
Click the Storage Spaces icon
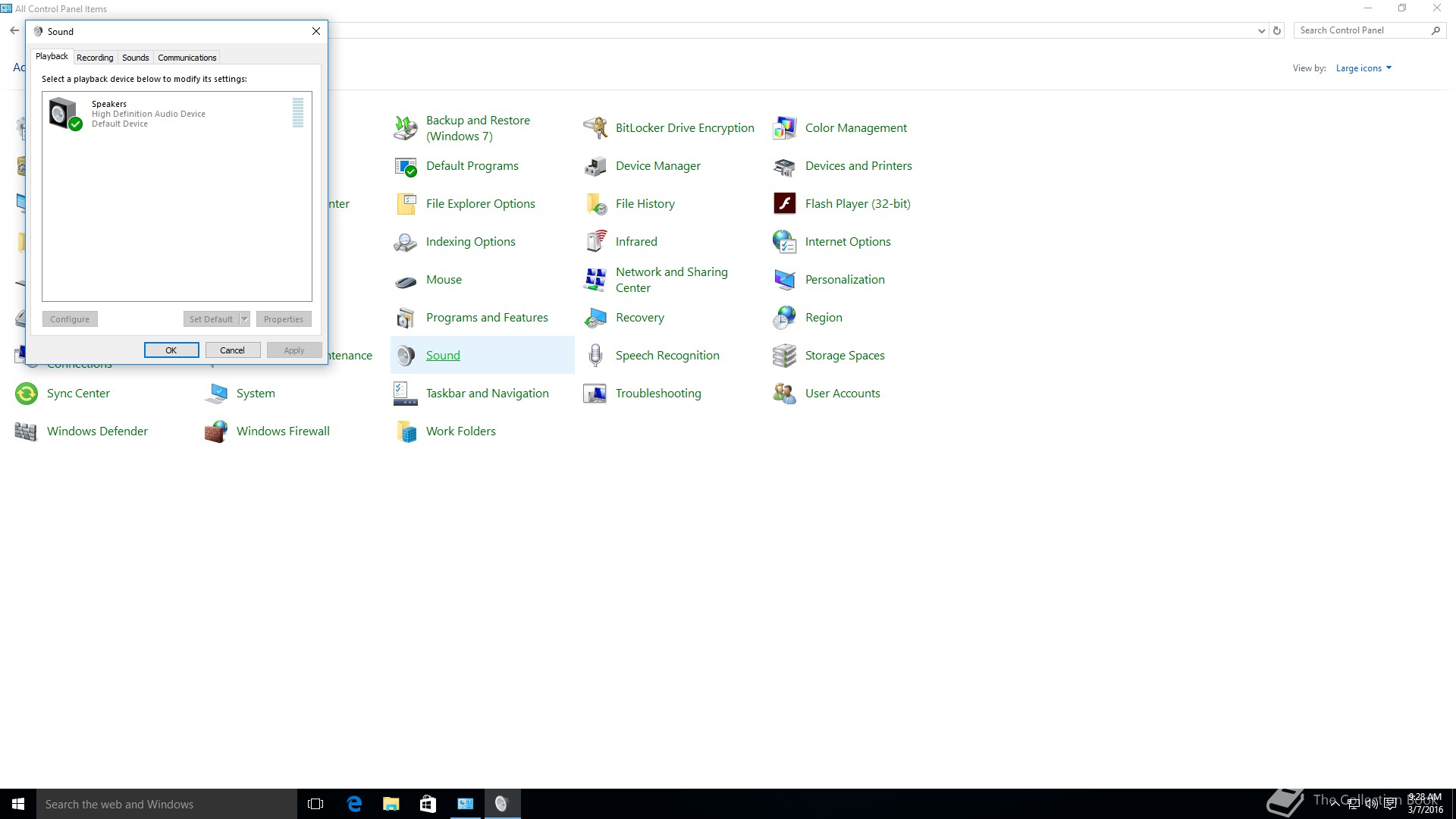(784, 355)
